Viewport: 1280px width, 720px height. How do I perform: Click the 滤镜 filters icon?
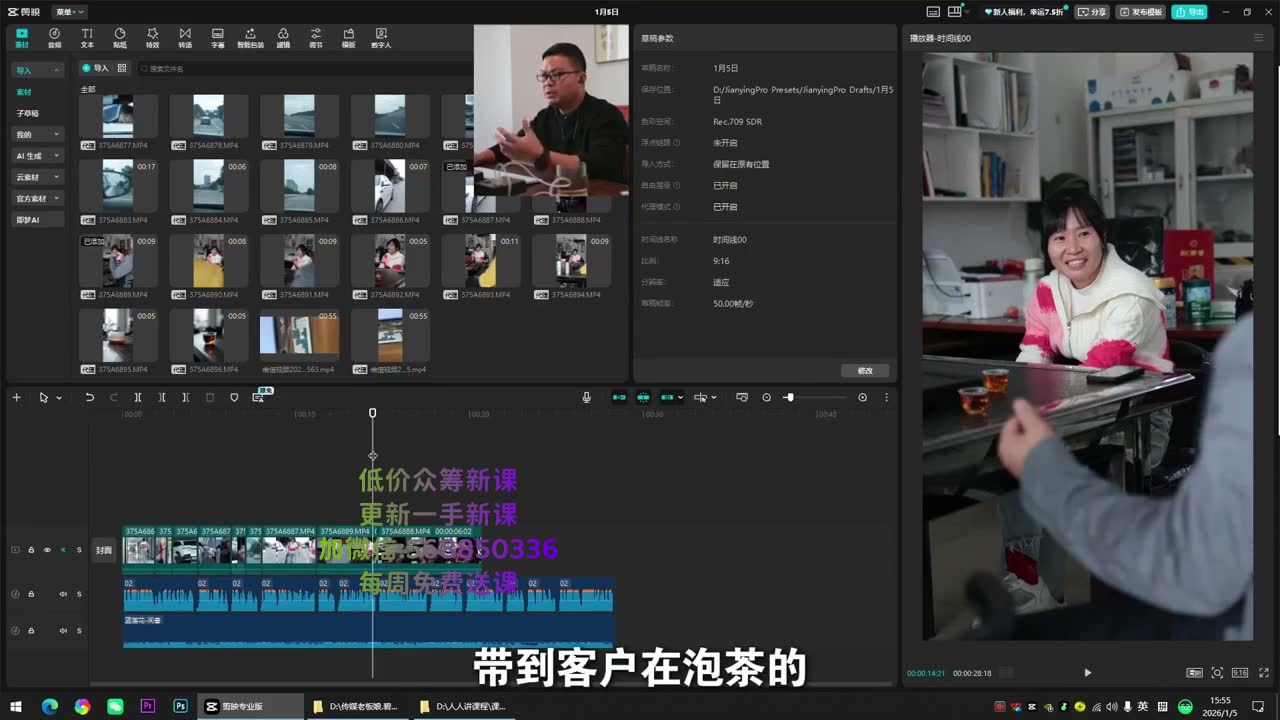(x=283, y=38)
